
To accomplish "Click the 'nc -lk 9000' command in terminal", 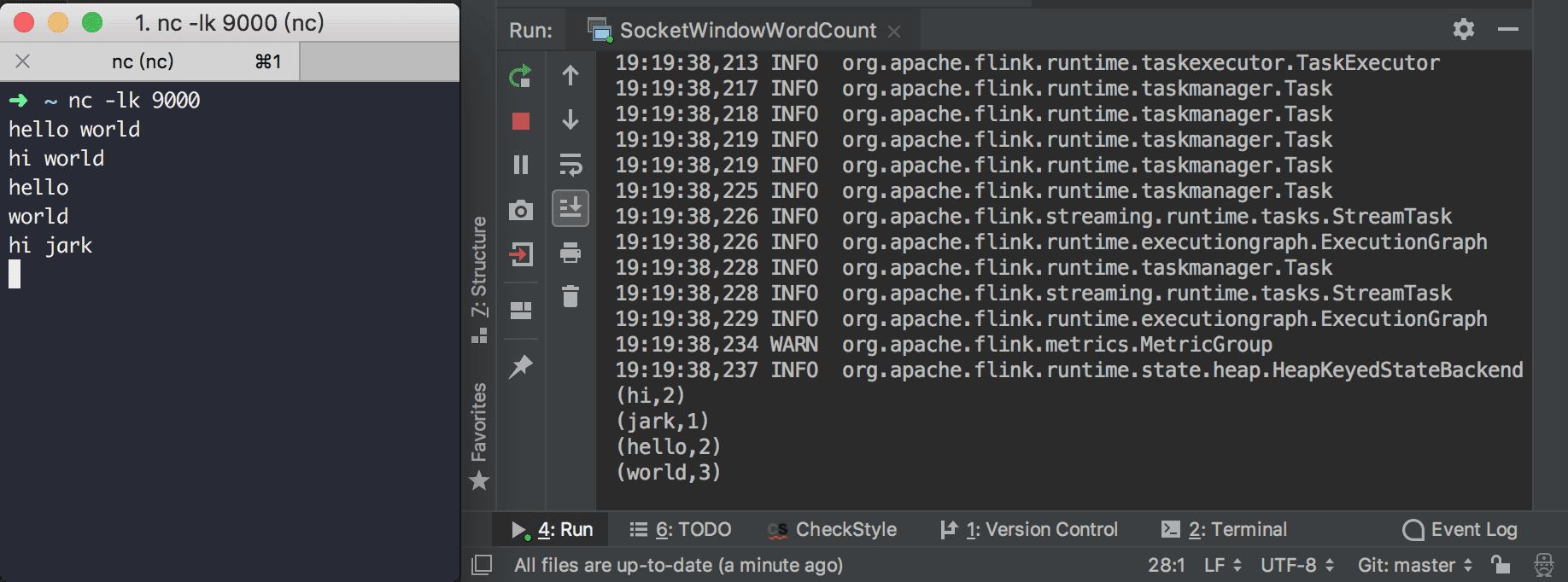I will point(134,101).
